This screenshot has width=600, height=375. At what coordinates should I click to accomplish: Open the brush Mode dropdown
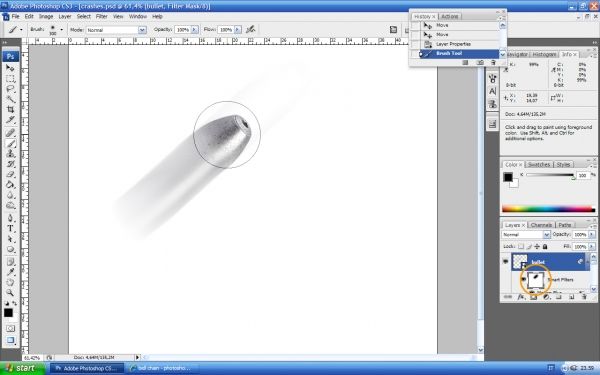[x=116, y=30]
